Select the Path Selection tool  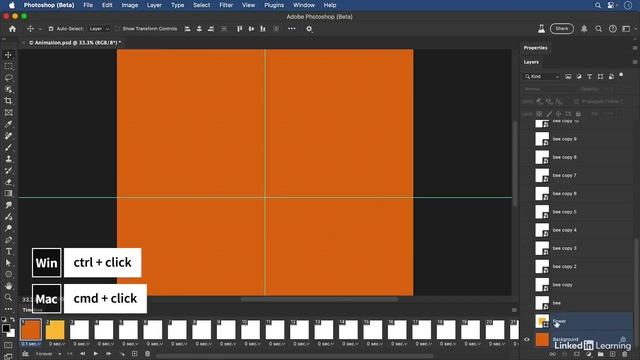tap(9, 263)
